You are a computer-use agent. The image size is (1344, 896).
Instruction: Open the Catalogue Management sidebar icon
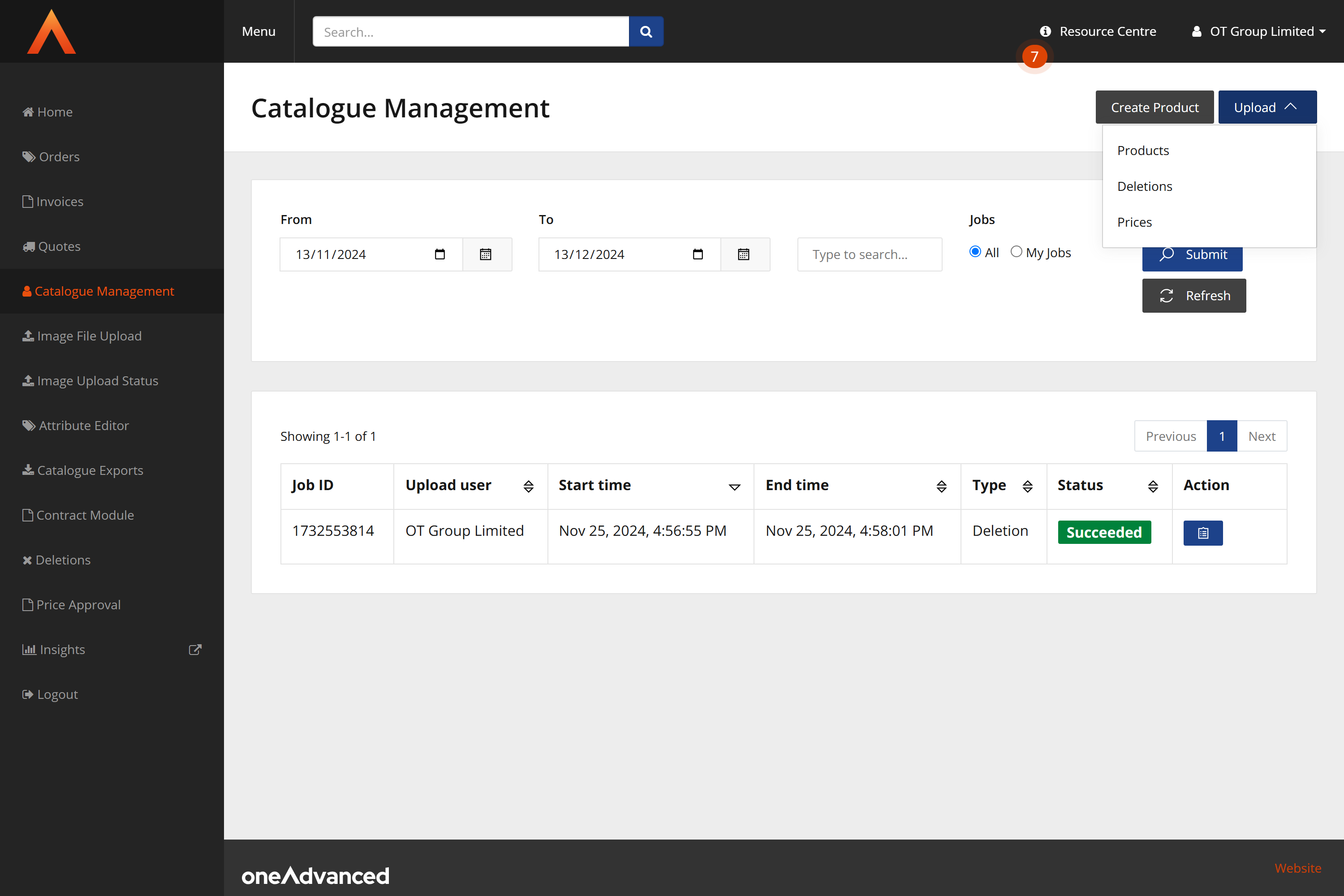tap(27, 291)
